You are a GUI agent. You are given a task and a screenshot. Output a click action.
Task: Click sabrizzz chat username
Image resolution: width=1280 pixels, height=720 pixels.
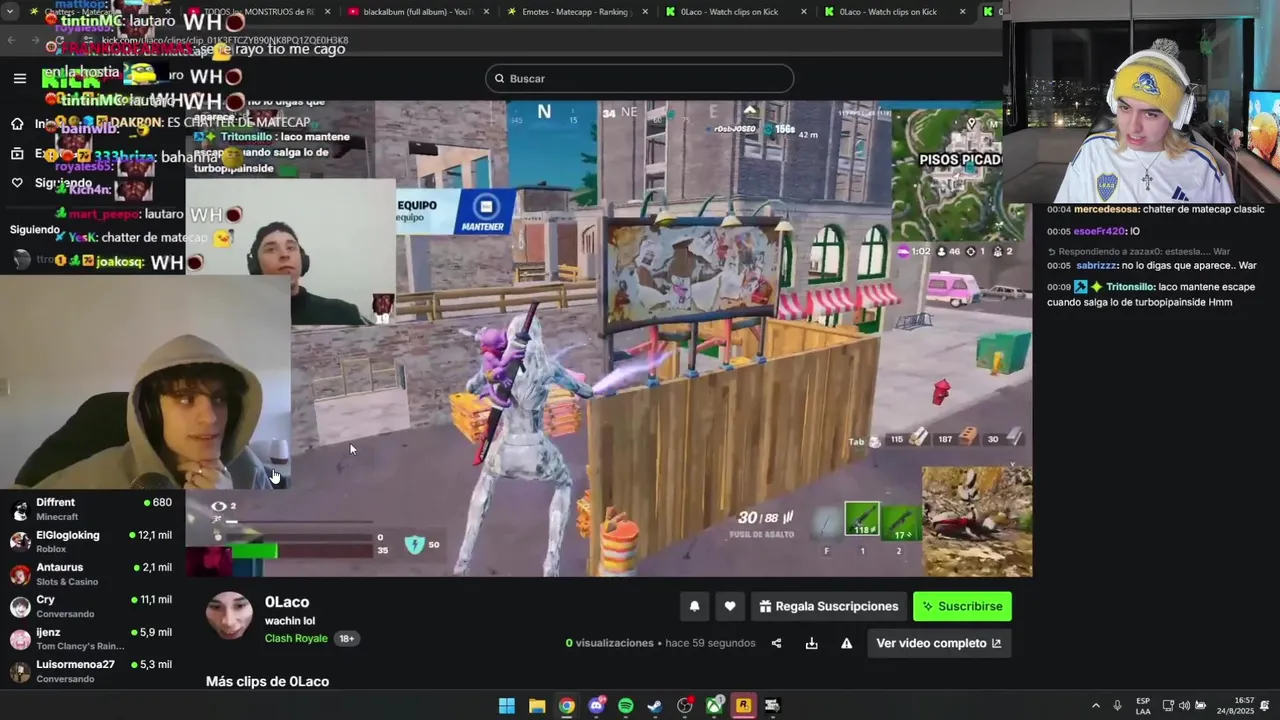[1097, 265]
